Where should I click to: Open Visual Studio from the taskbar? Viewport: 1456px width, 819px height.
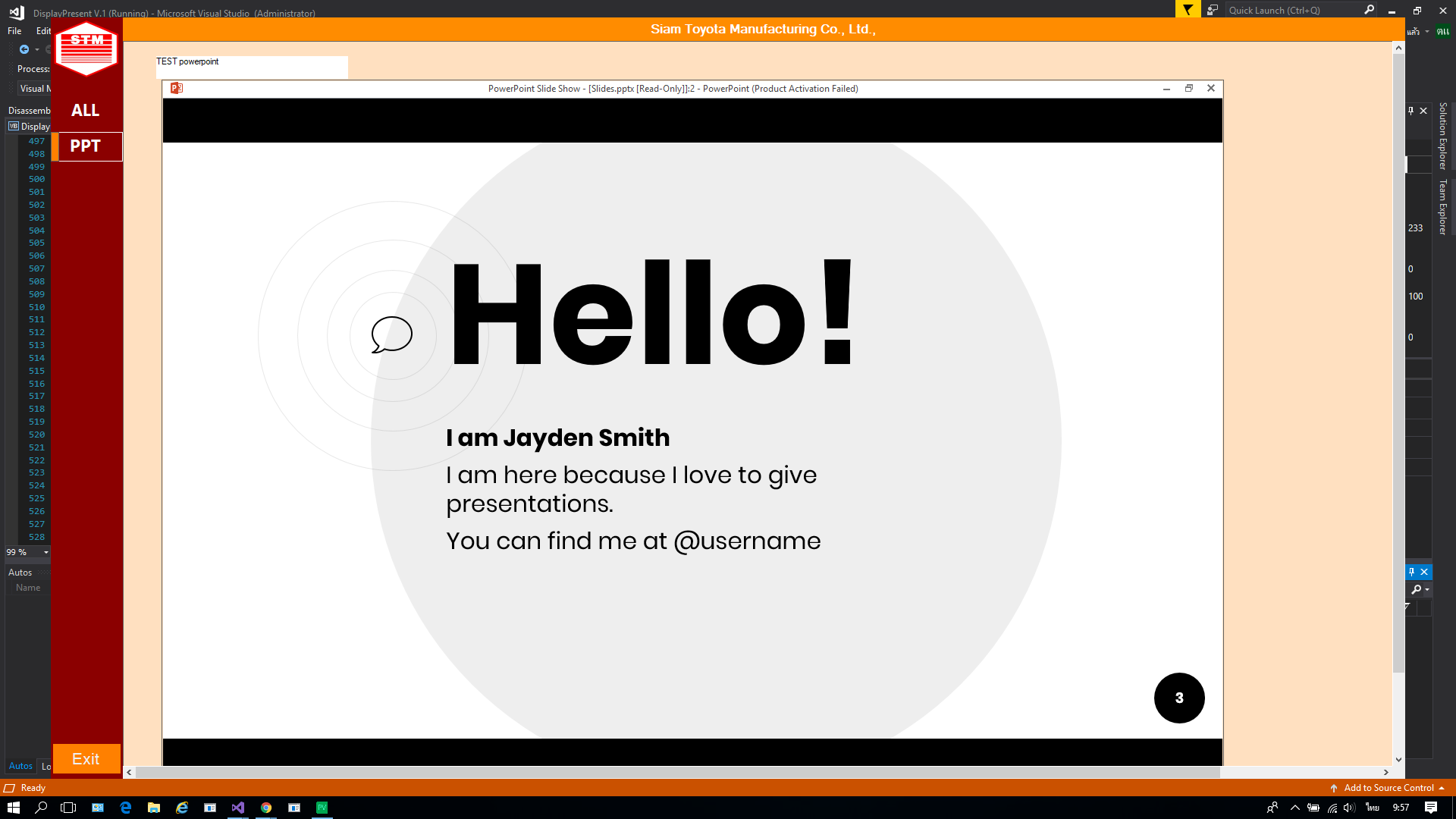pyautogui.click(x=238, y=808)
